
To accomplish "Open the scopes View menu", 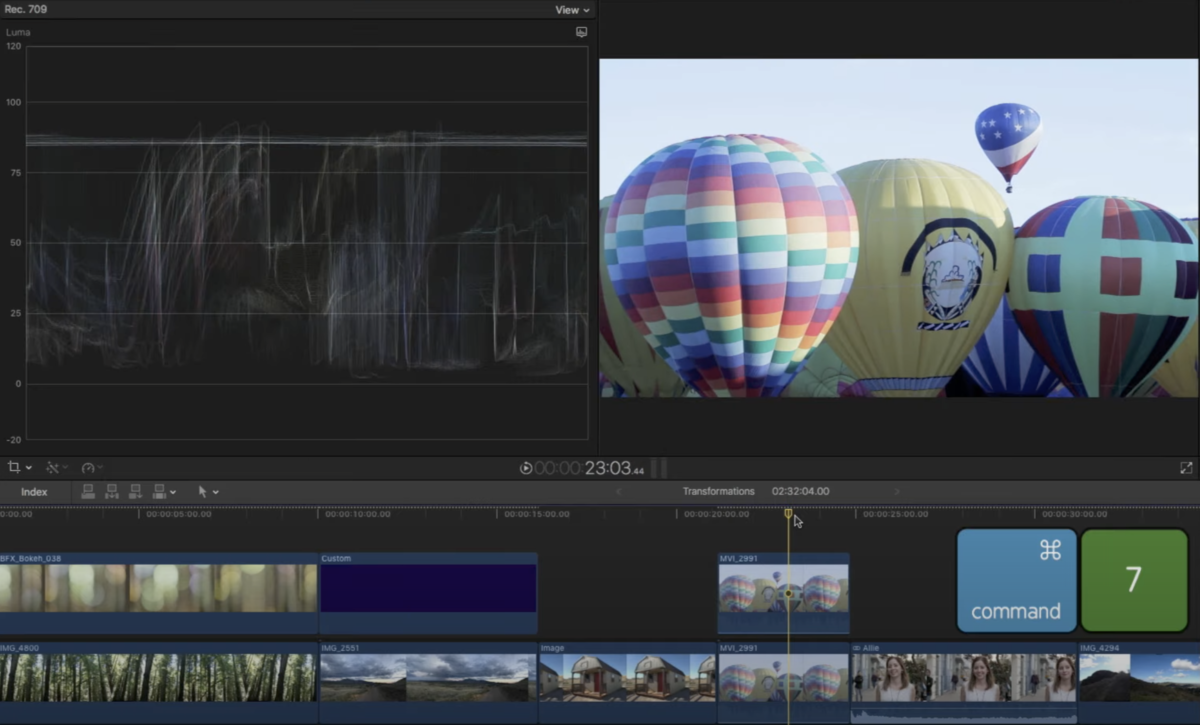I will click(x=572, y=10).
